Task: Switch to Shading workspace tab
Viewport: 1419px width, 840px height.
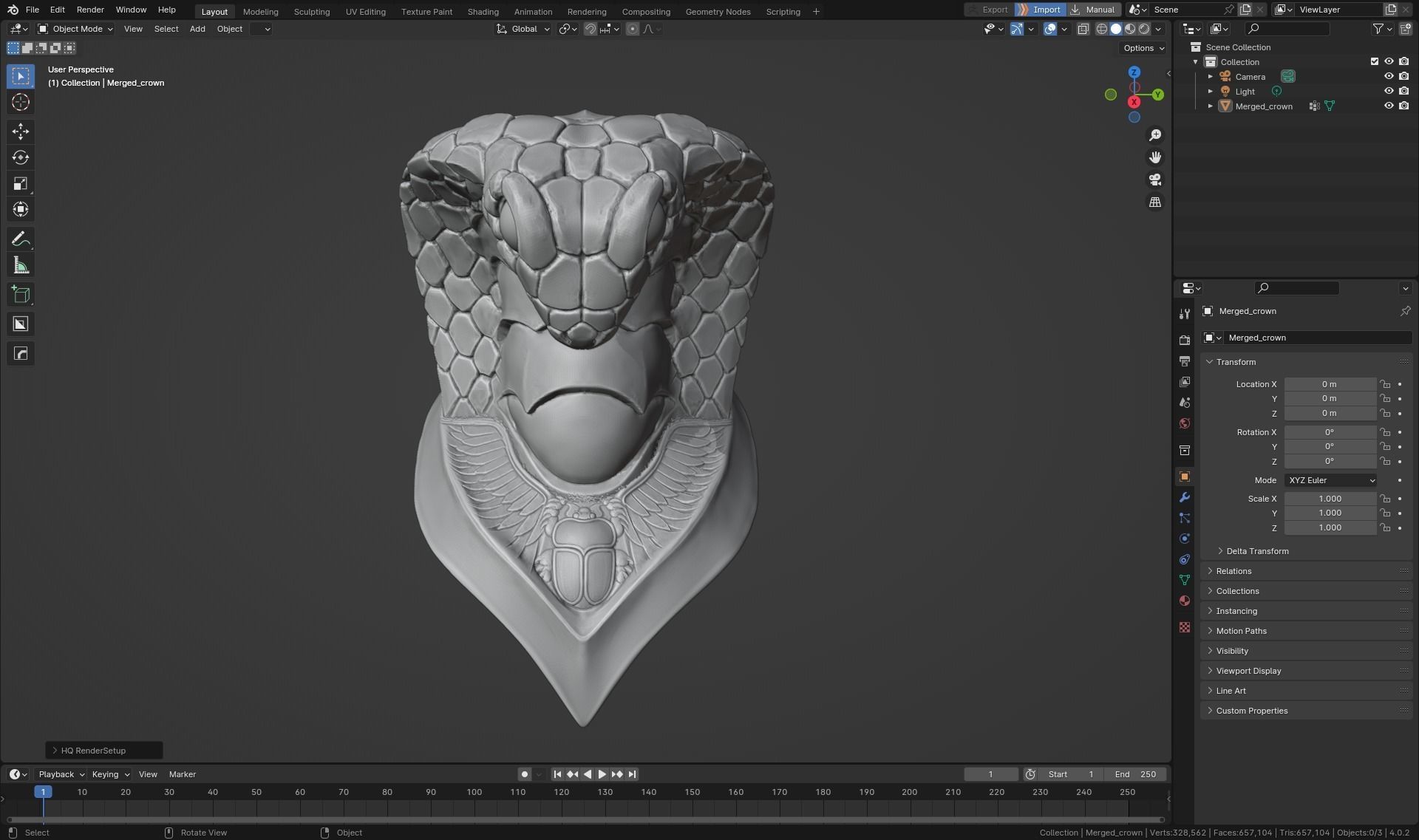Action: click(483, 11)
